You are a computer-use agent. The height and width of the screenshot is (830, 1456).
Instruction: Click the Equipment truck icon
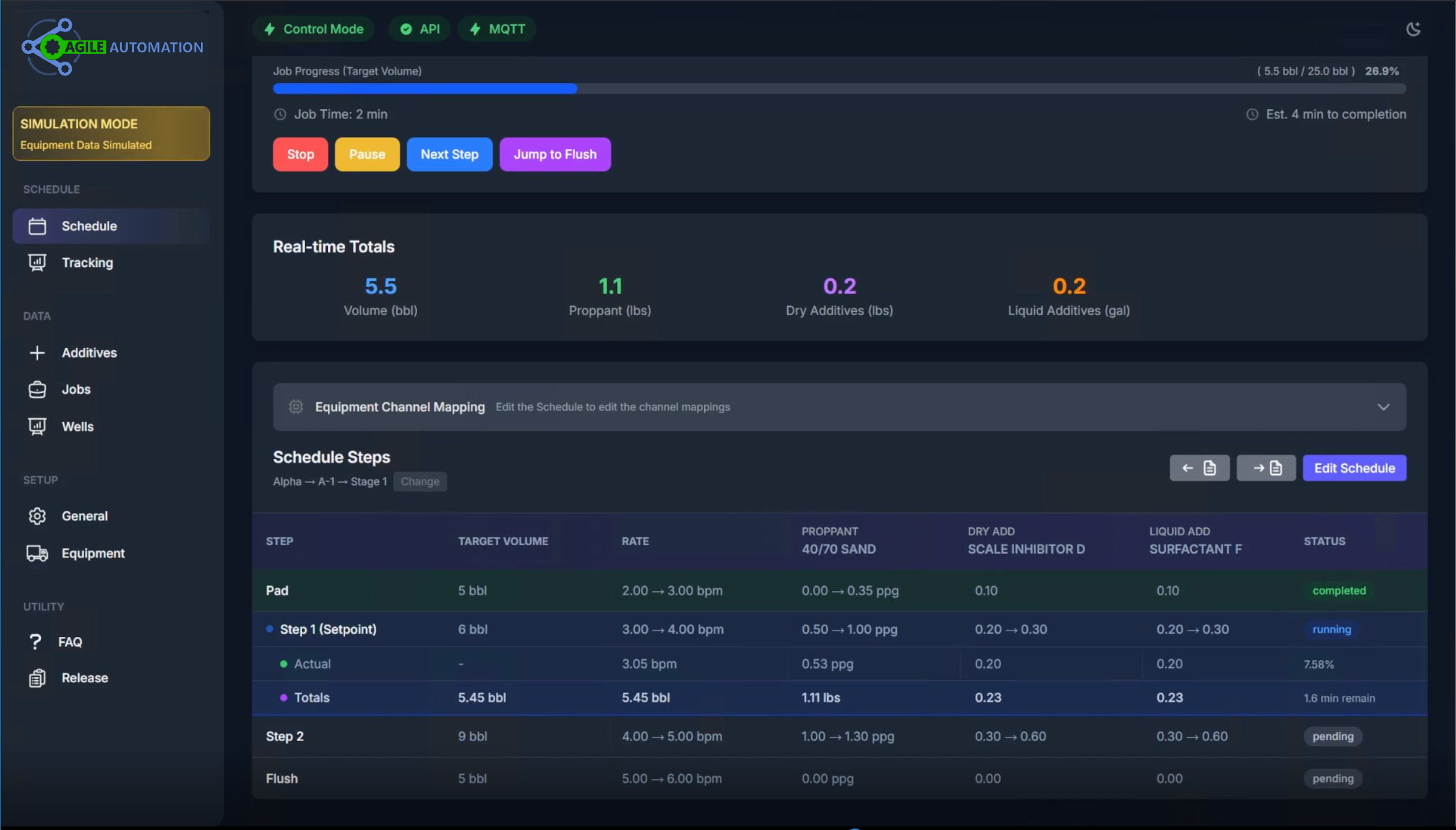click(37, 553)
